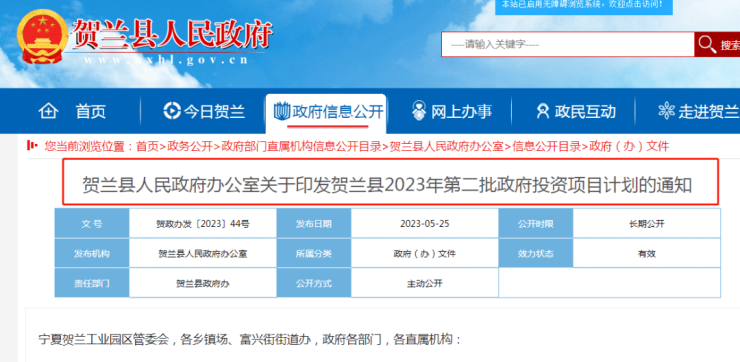Click the 政府（办）文件 table cell

pyautogui.click(x=425, y=253)
